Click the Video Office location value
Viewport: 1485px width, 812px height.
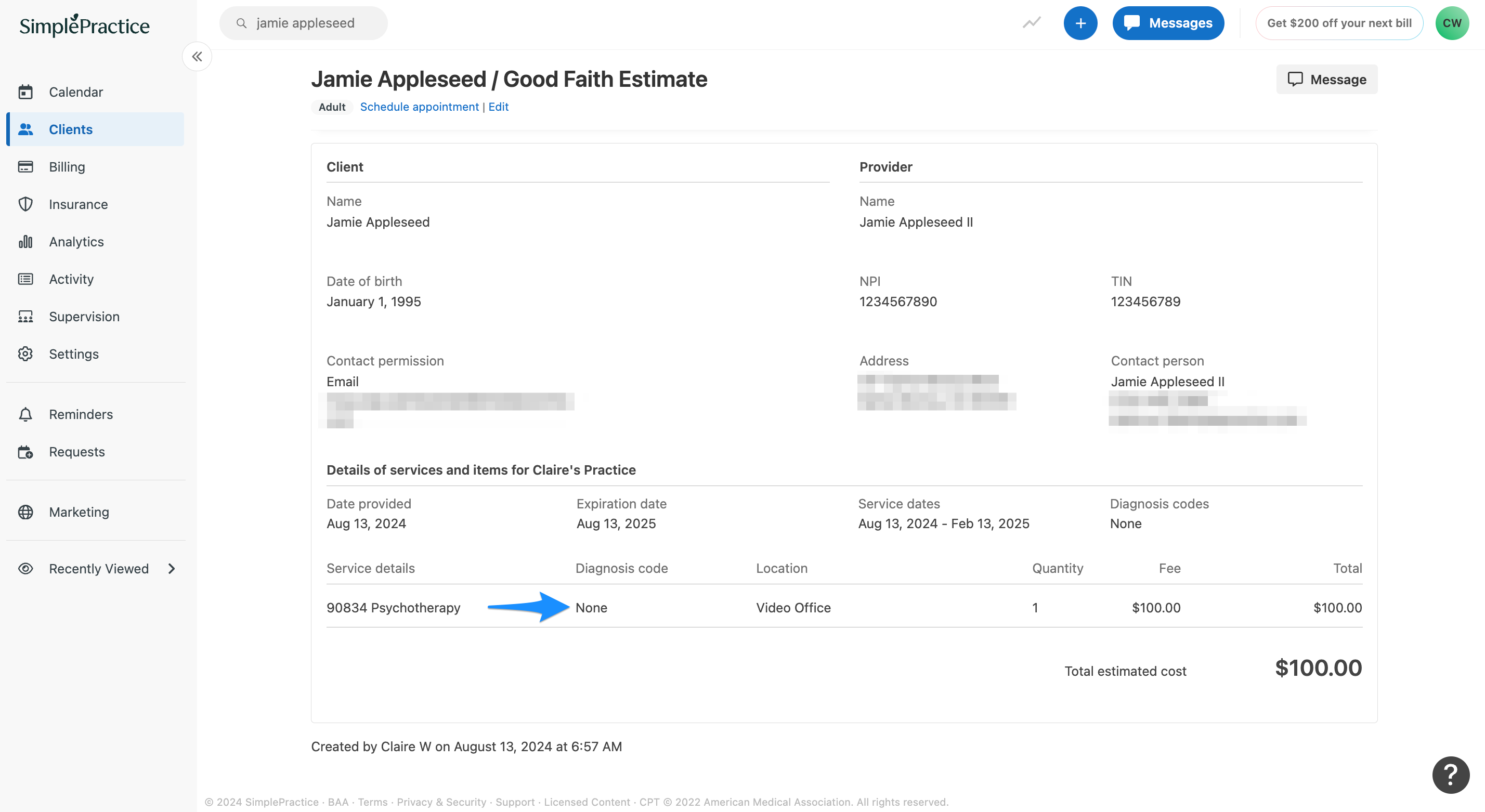pyautogui.click(x=793, y=607)
